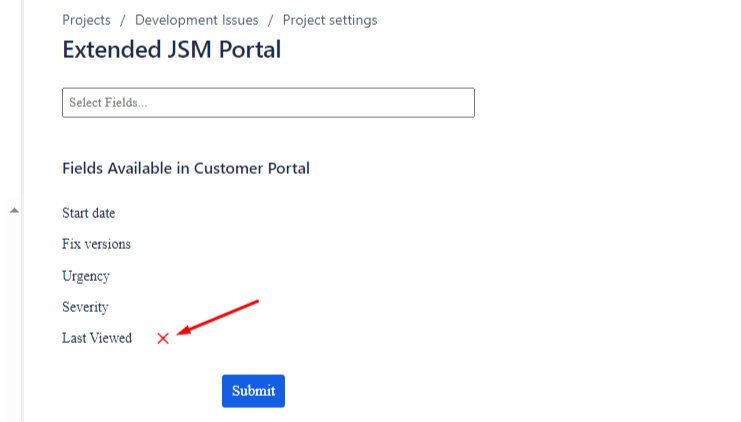Image resolution: width=741 pixels, height=422 pixels.
Task: Click Fields Available in Customer Portal heading
Action: coord(186,168)
